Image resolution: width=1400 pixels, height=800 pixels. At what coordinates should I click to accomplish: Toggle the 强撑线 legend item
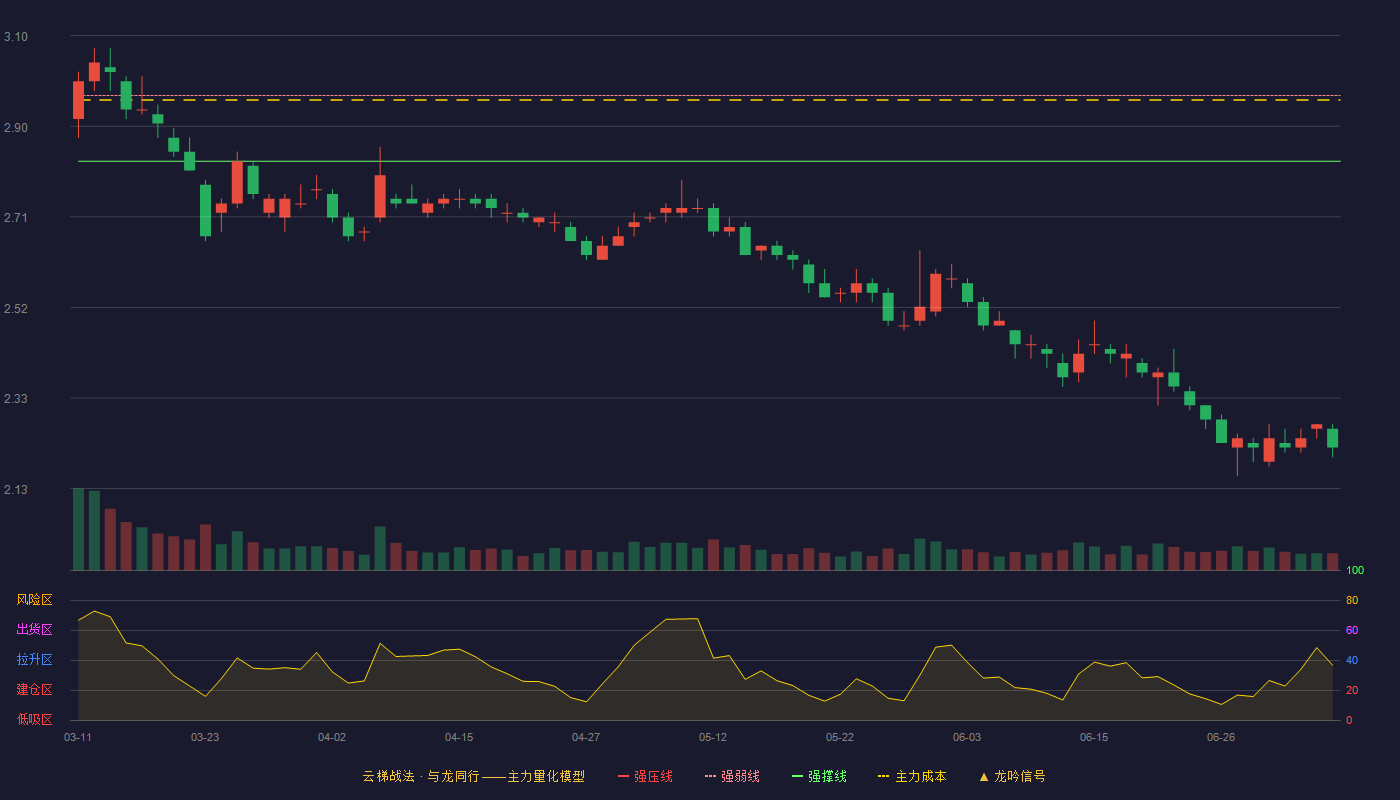pos(819,776)
